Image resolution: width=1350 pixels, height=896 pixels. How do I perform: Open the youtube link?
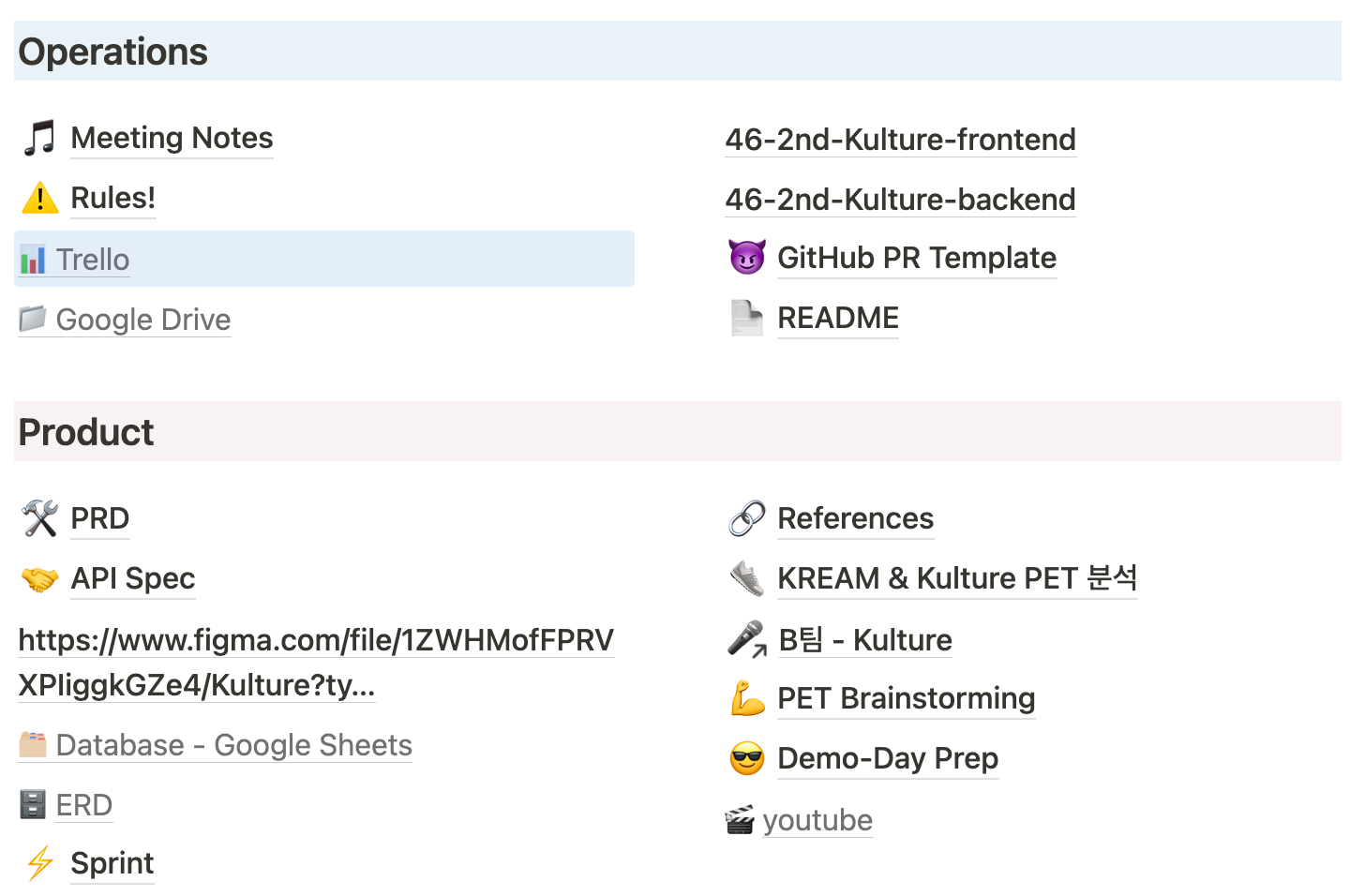[817, 820]
